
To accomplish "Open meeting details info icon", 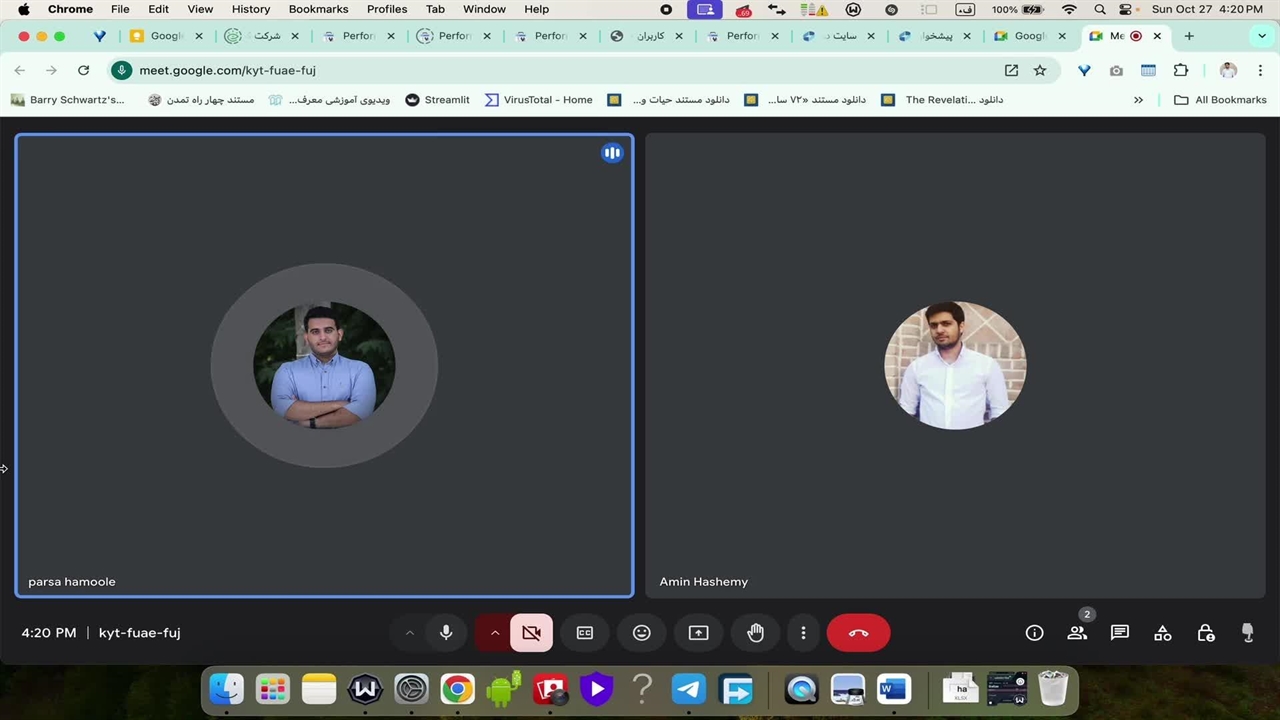I will click(x=1035, y=633).
